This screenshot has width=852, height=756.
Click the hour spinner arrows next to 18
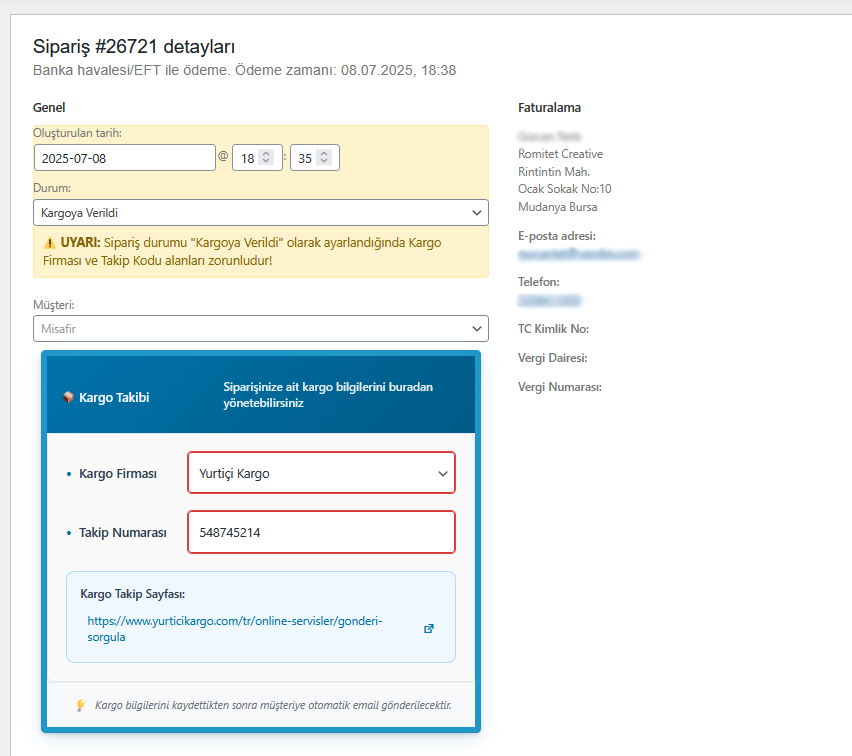pos(265,158)
